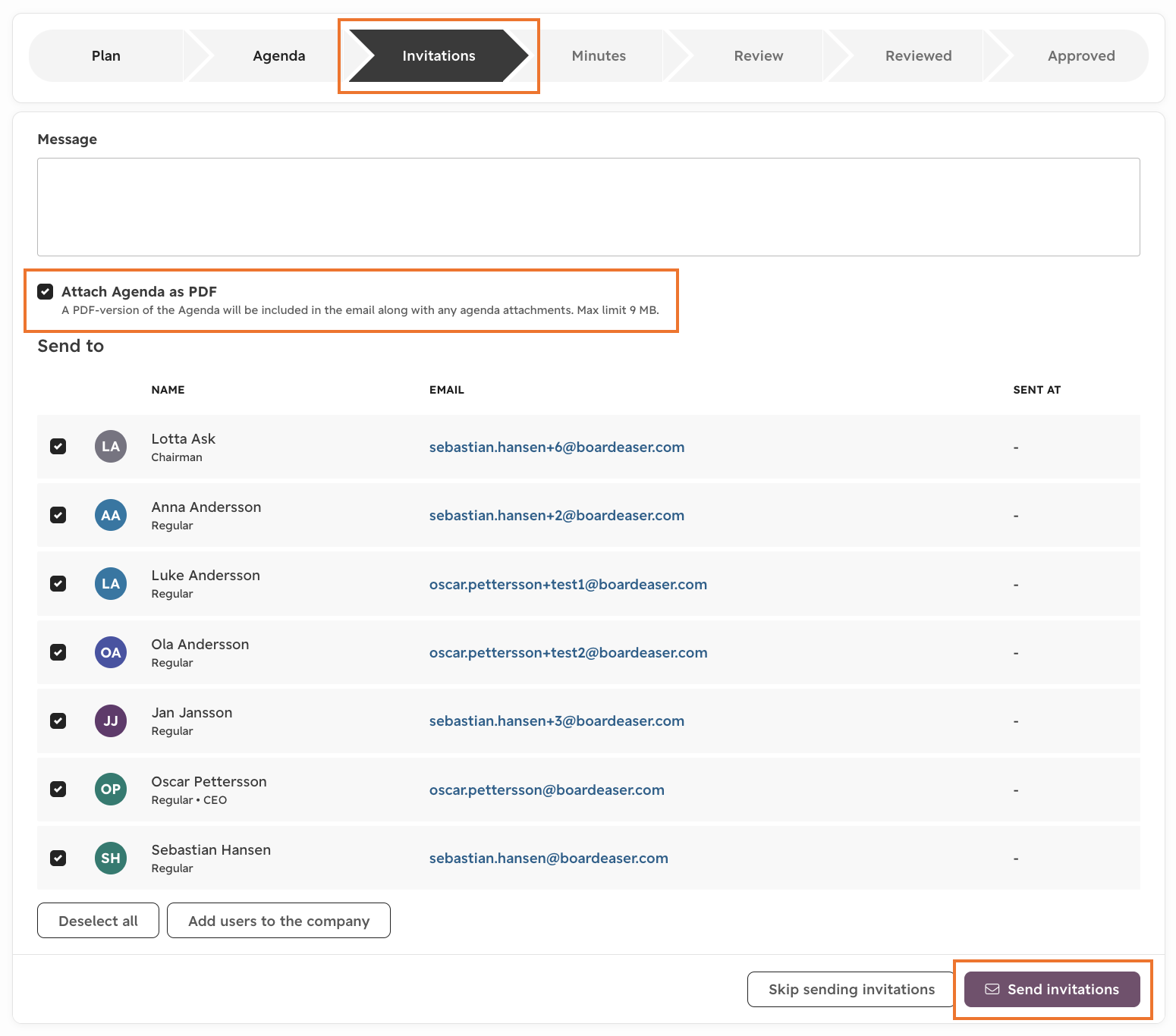Click Skip sending invitations button

point(851,989)
